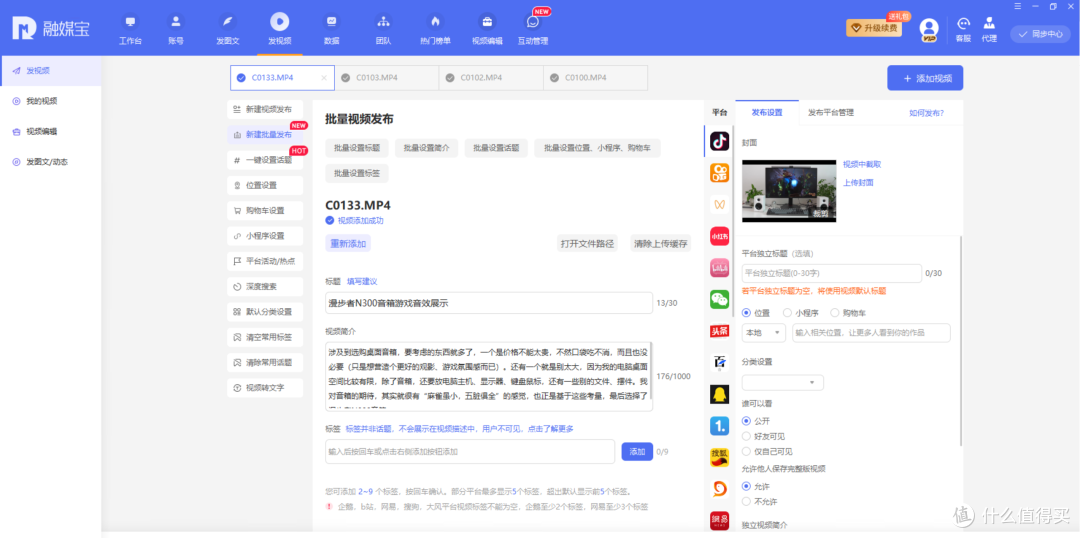1080x538 pixels.
Task: Open the 热门榜单 hot ranking icon
Action: [x=435, y=21]
